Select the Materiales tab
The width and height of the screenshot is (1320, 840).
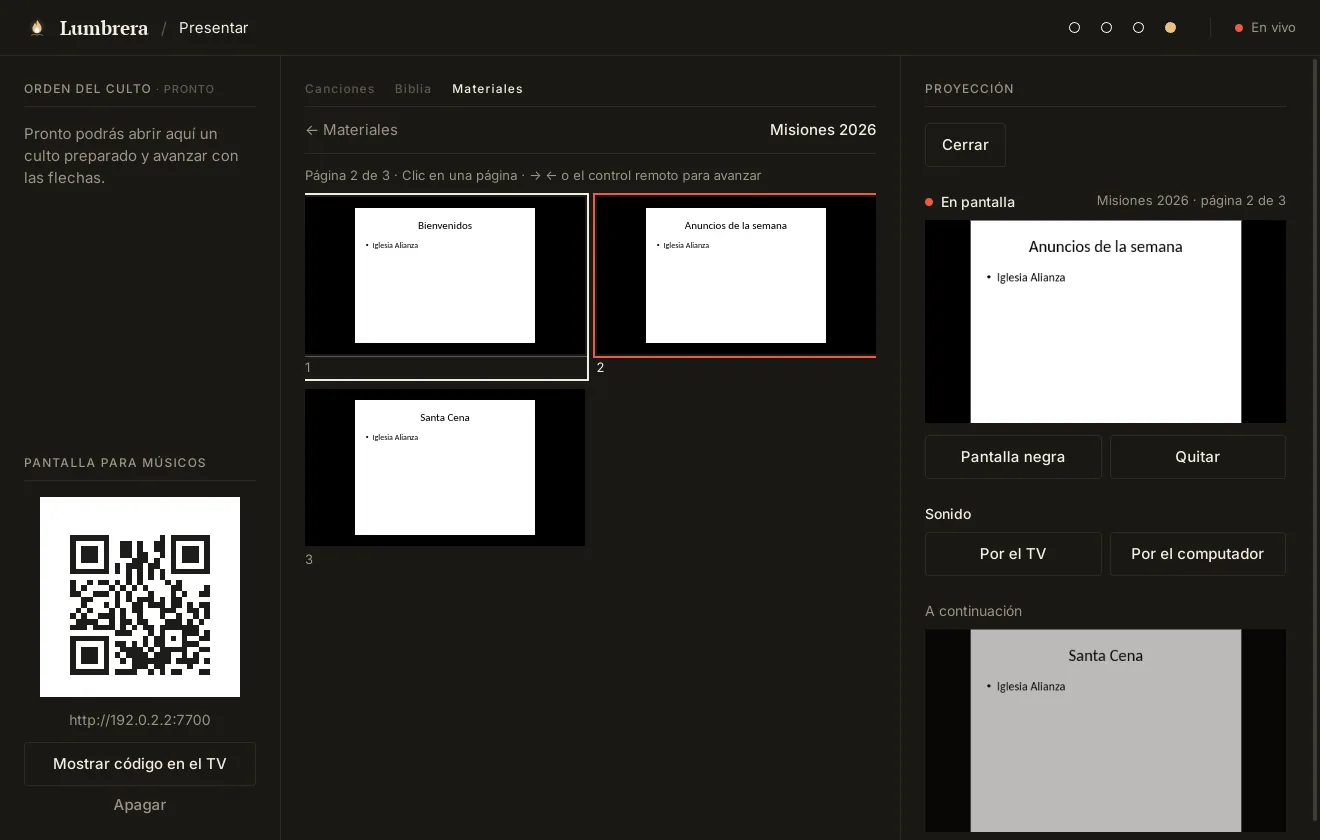point(487,89)
